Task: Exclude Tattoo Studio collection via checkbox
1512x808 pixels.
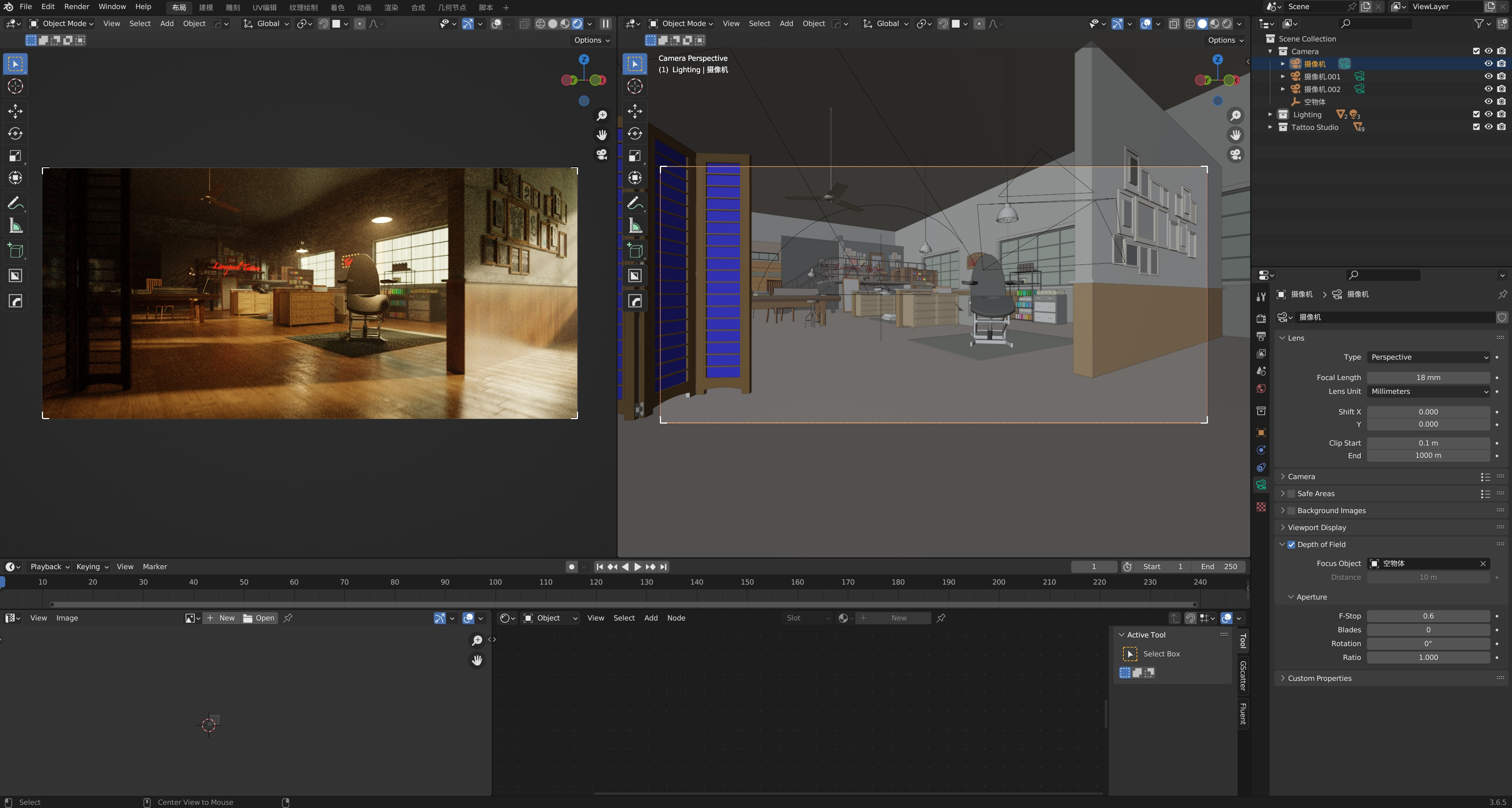Action: tap(1476, 127)
